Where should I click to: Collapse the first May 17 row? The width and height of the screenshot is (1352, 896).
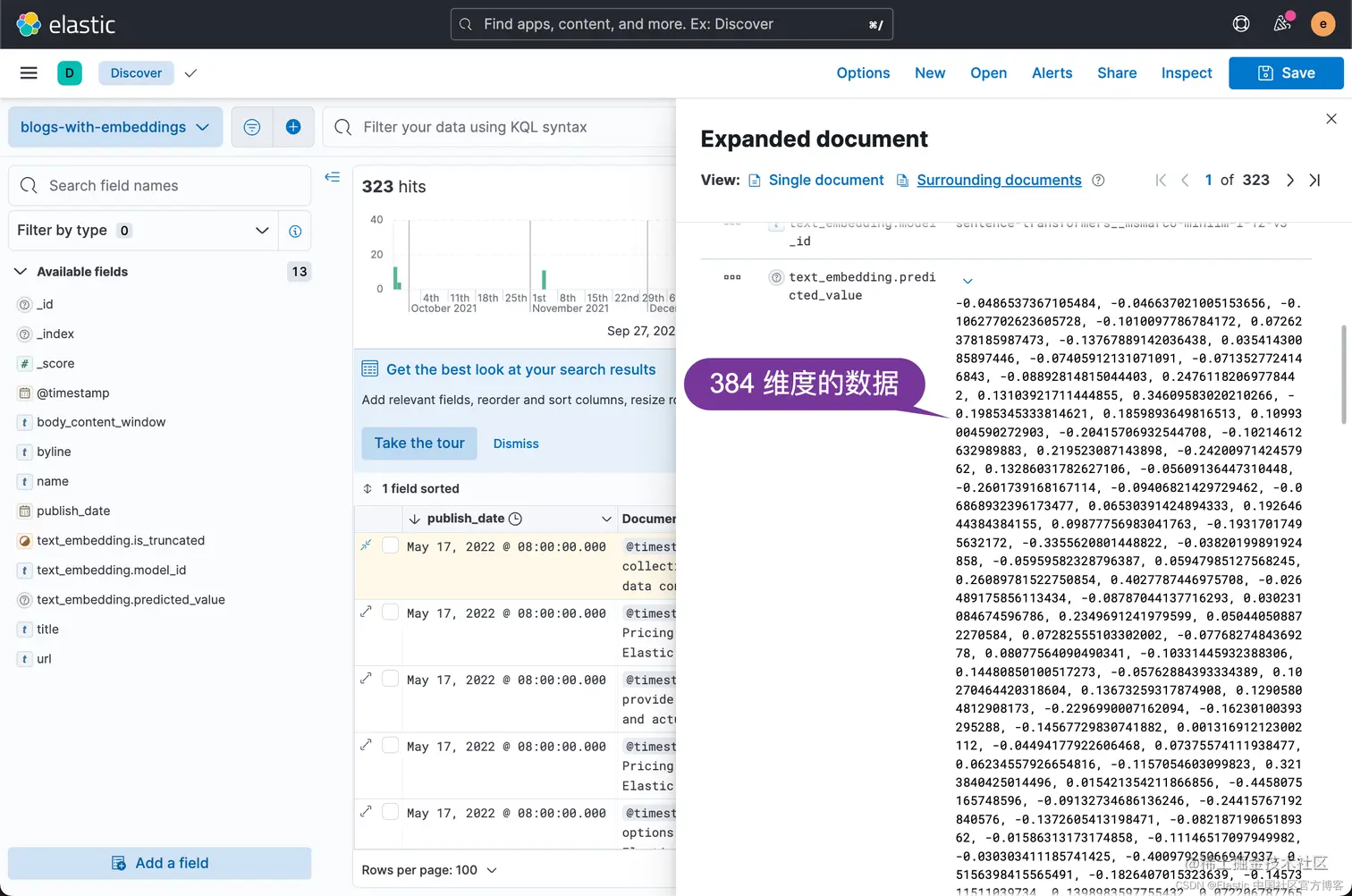coord(366,545)
